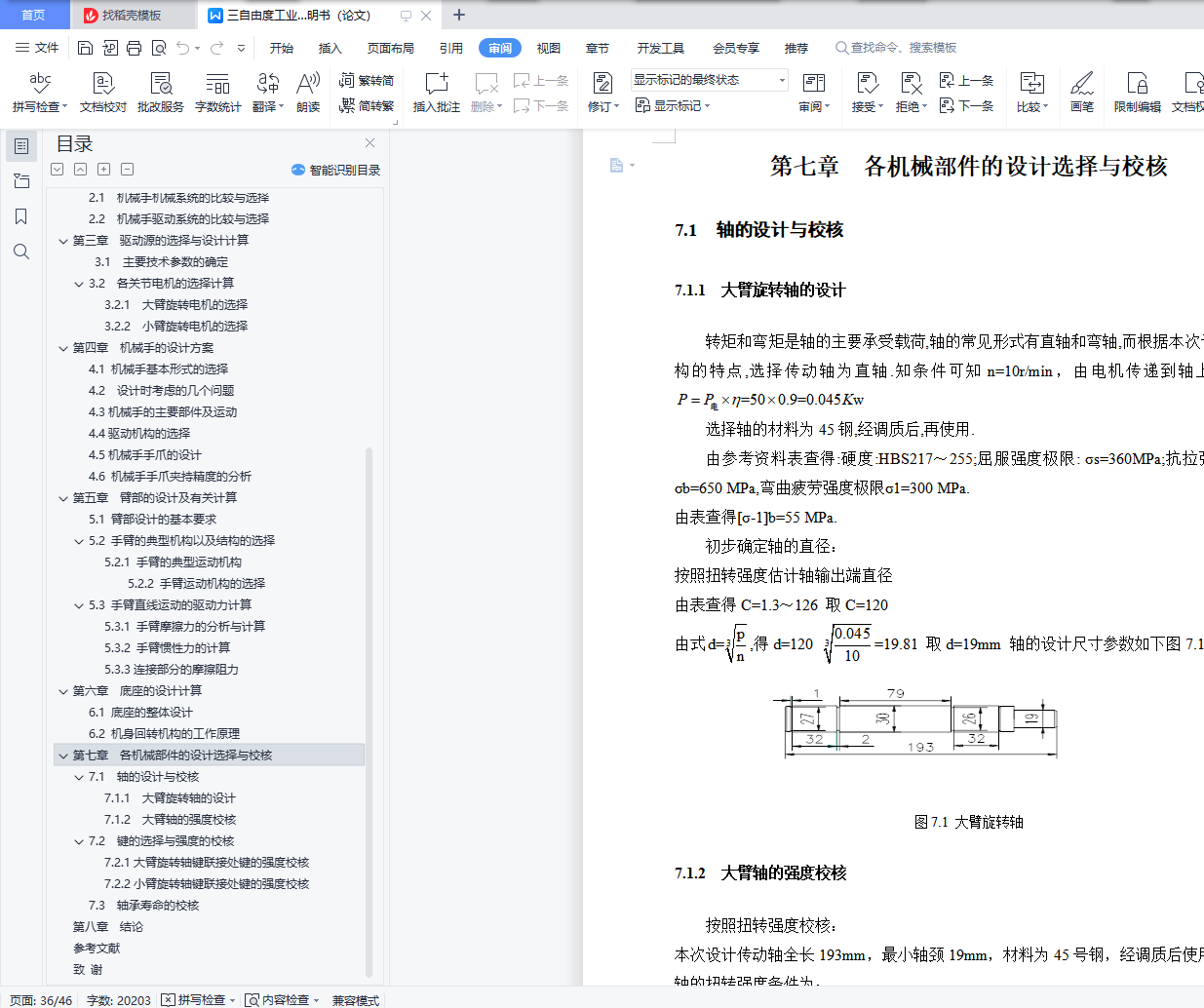Toggle 拼写检查 in the status bar
The width and height of the screenshot is (1204, 1008).
[x=200, y=1000]
